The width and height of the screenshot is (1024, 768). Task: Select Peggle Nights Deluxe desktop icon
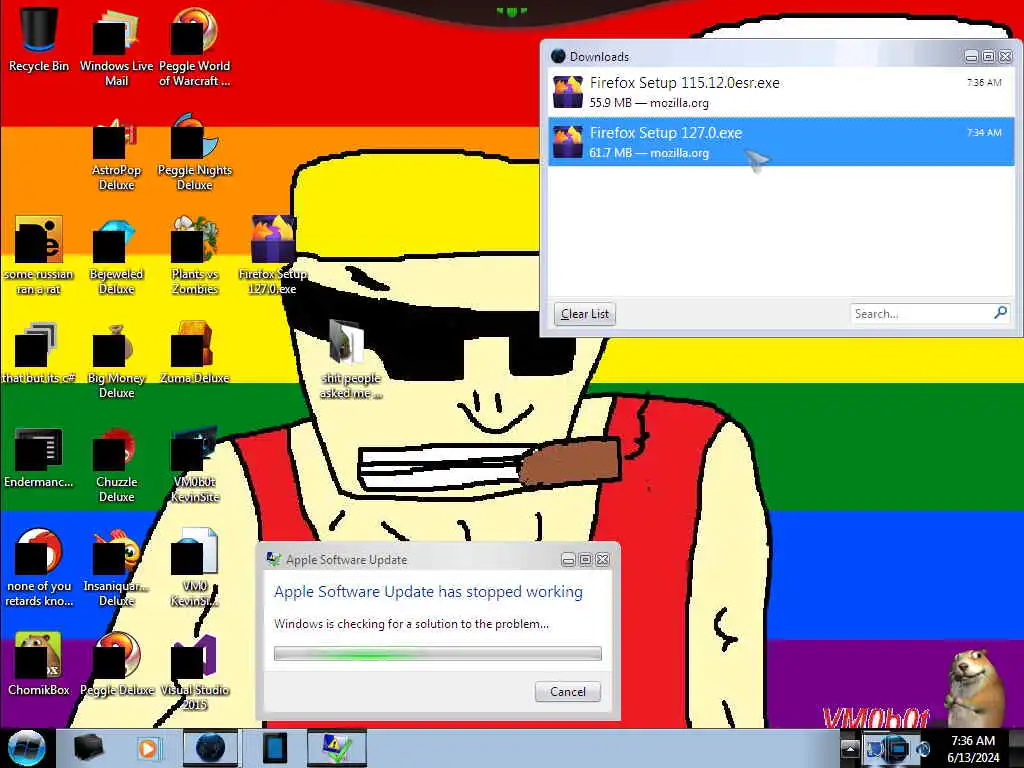pos(194,152)
